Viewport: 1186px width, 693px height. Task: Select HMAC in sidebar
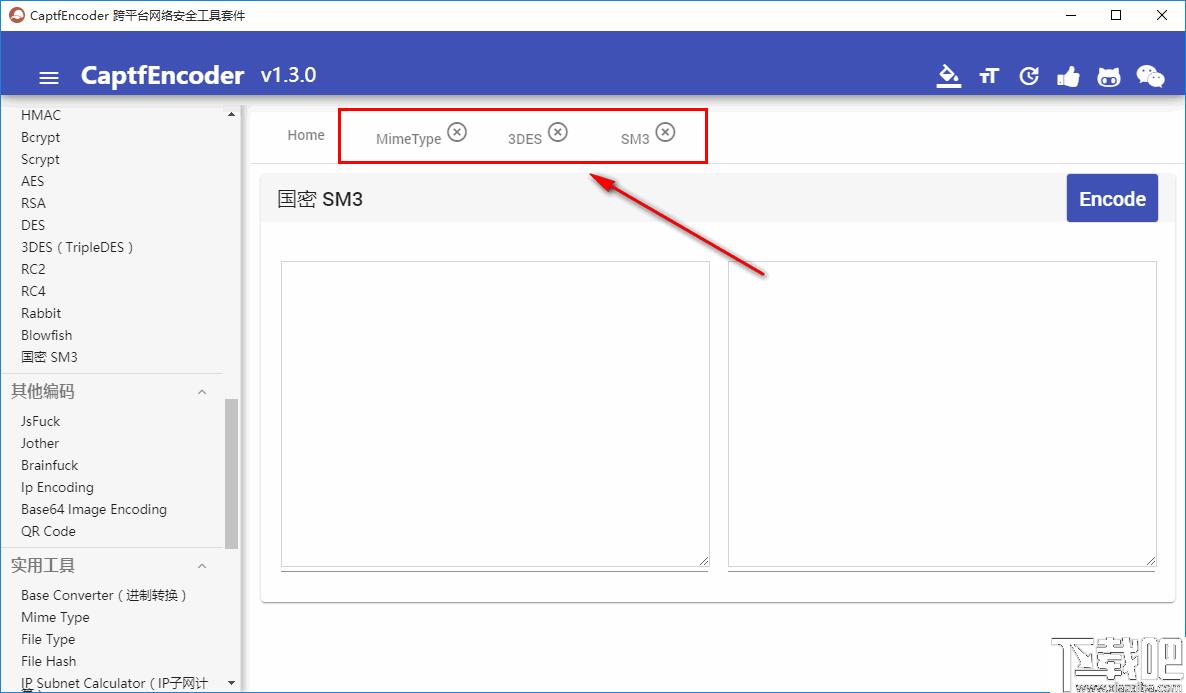[x=41, y=115]
